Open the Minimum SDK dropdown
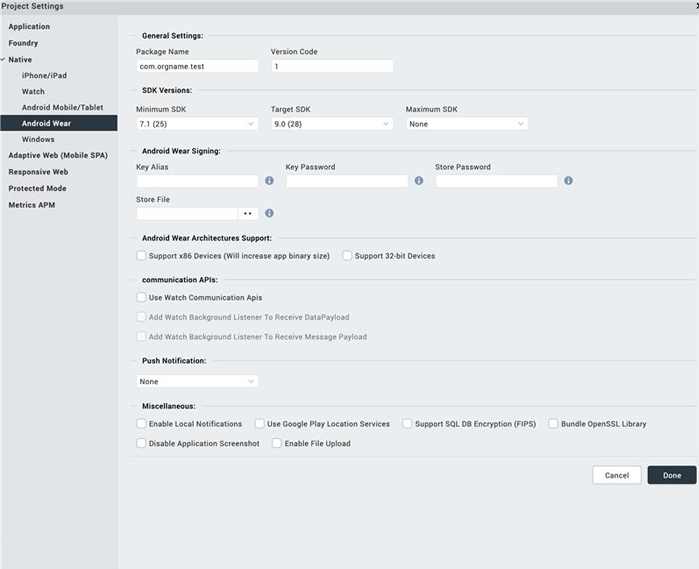The width and height of the screenshot is (699, 569). 197,124
